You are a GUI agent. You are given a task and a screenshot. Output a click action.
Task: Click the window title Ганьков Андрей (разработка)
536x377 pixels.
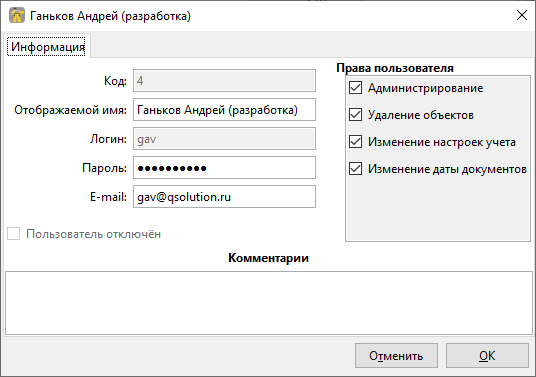(x=110, y=16)
